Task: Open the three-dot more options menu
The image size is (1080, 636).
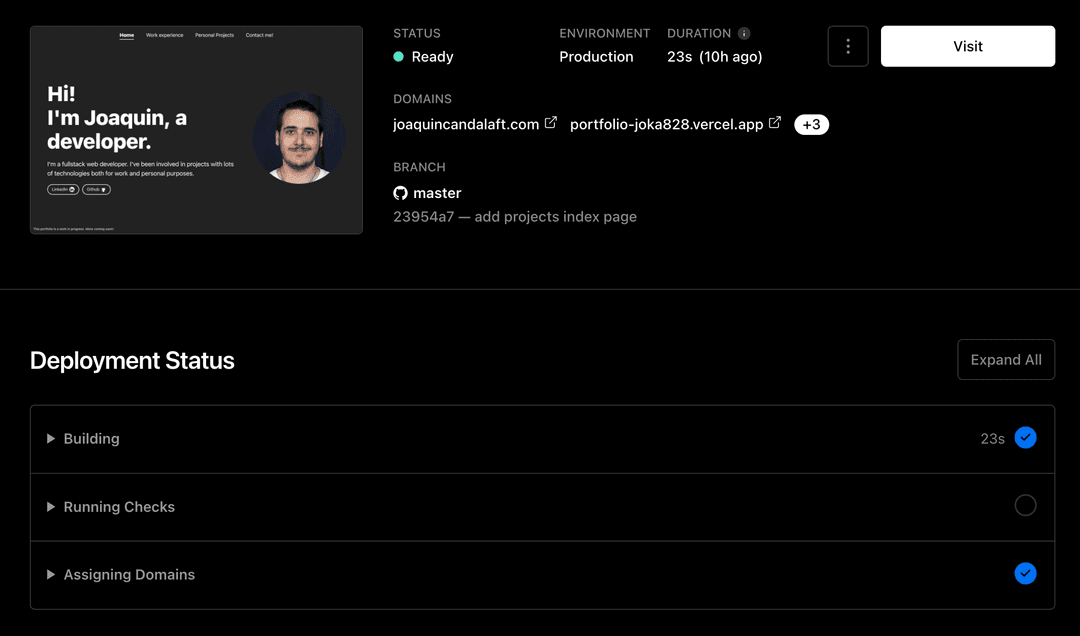Action: [x=848, y=46]
